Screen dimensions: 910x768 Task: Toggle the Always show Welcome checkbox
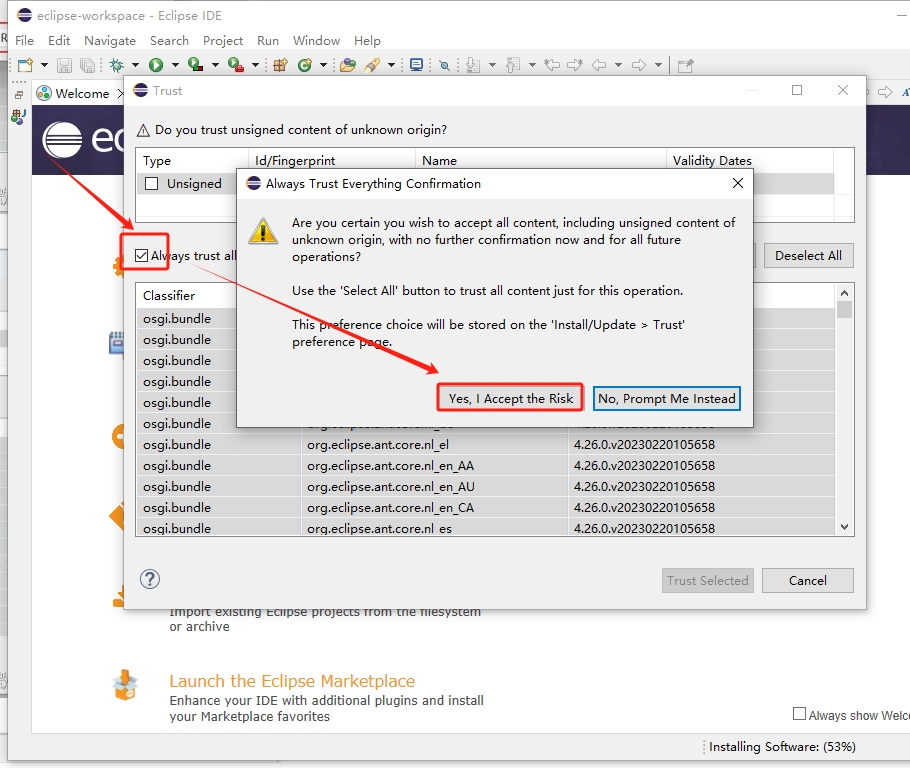click(799, 713)
